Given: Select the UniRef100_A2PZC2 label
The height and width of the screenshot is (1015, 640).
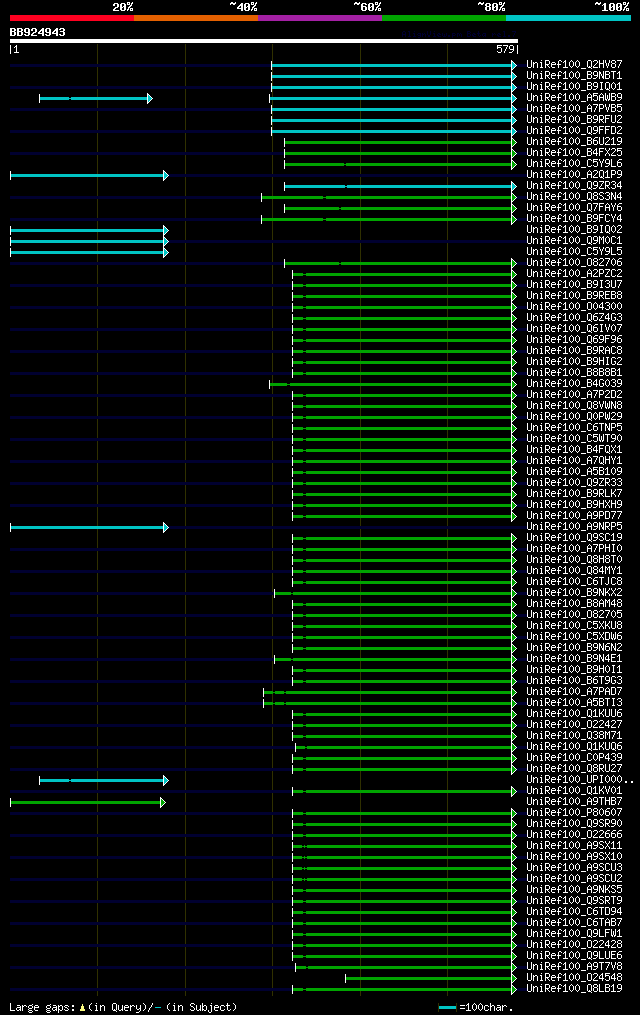Looking at the screenshot, I should [x=574, y=274].
